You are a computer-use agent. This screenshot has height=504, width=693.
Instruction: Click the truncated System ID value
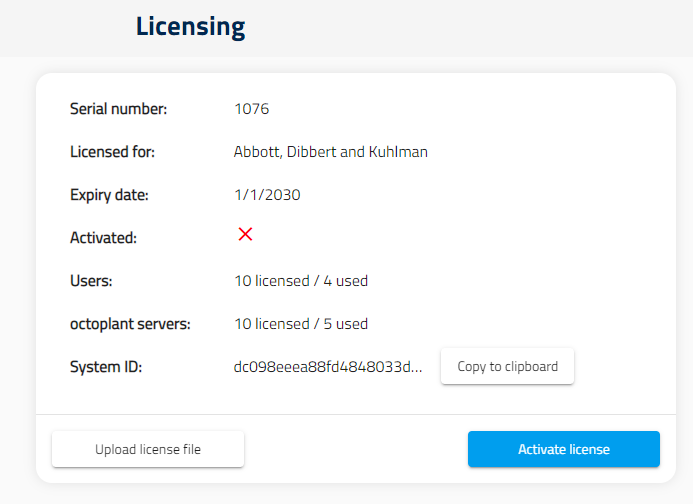328,367
